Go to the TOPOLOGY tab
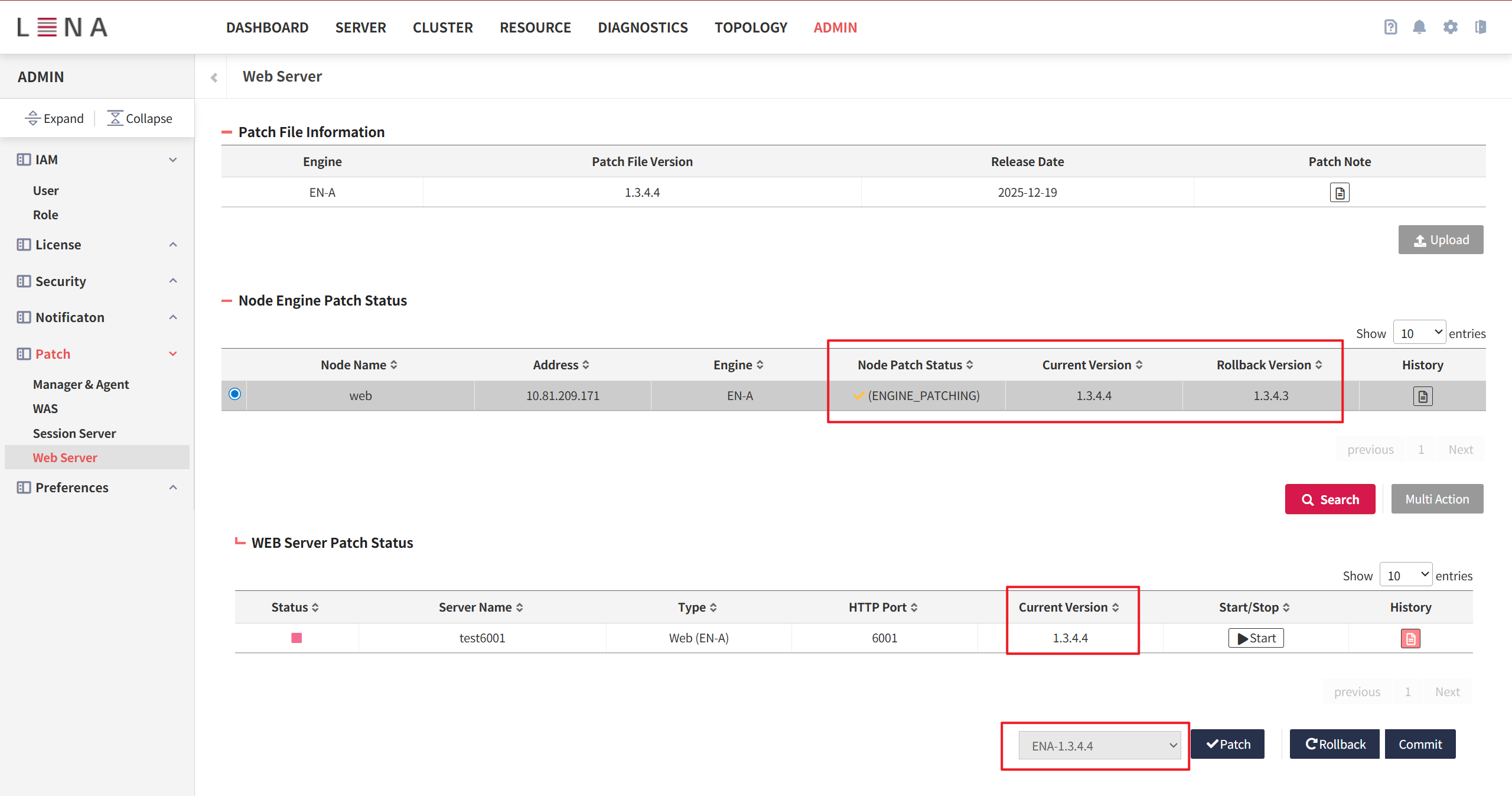Image resolution: width=1512 pixels, height=796 pixels. [751, 28]
